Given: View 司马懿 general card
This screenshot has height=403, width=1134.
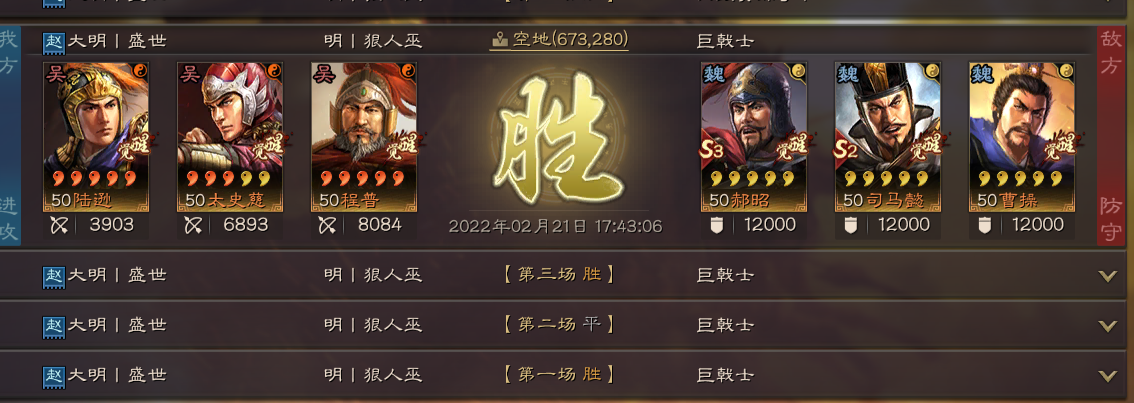Looking at the screenshot, I should 888,137.
